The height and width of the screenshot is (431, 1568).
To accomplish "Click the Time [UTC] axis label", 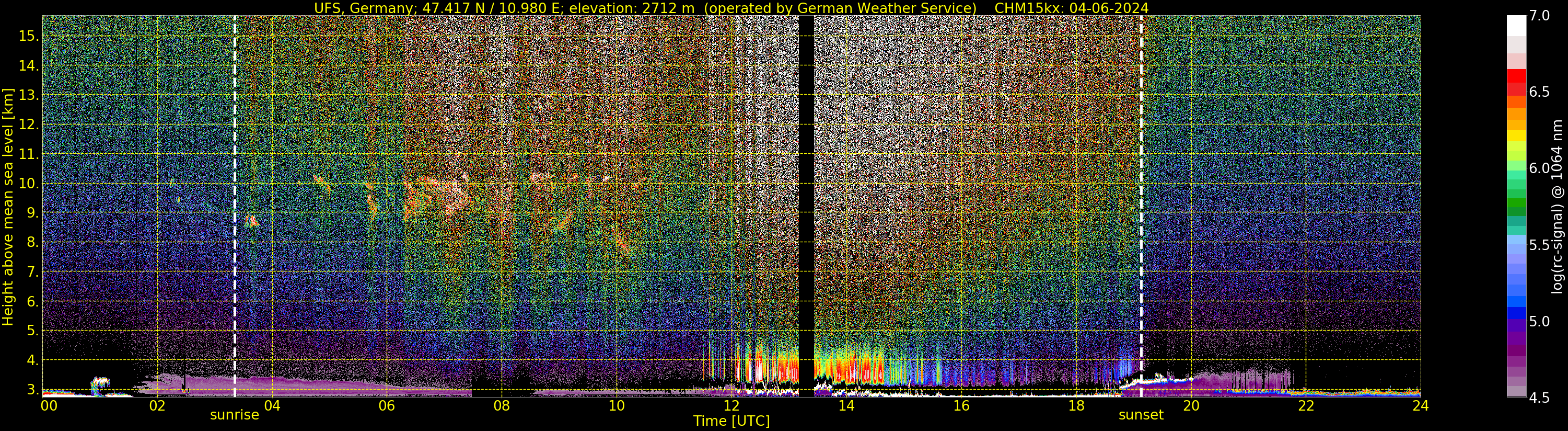I will coord(731,421).
